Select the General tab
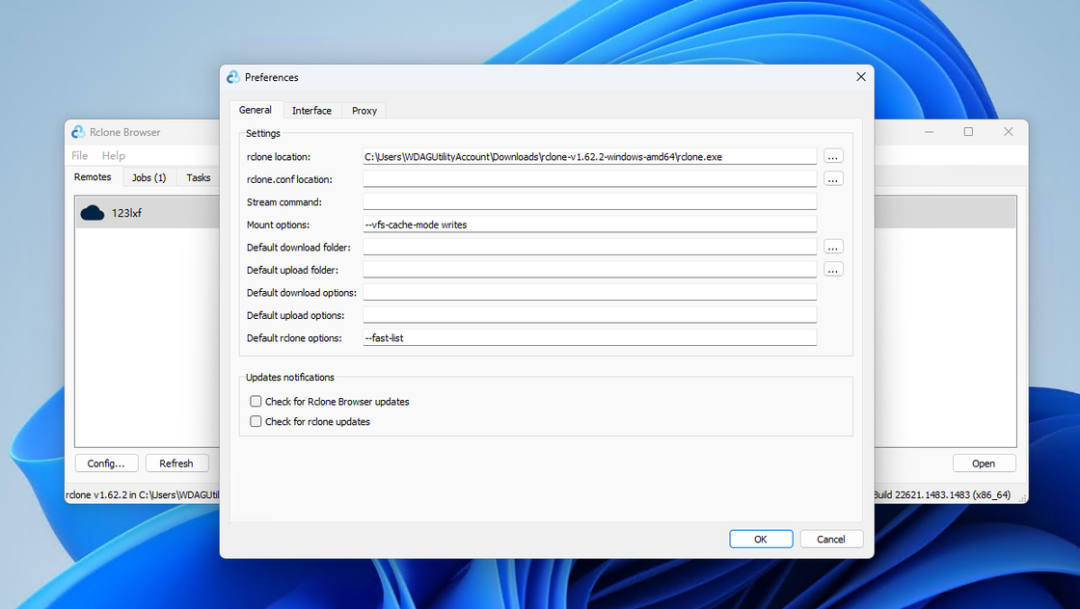This screenshot has height=609, width=1080. [255, 110]
